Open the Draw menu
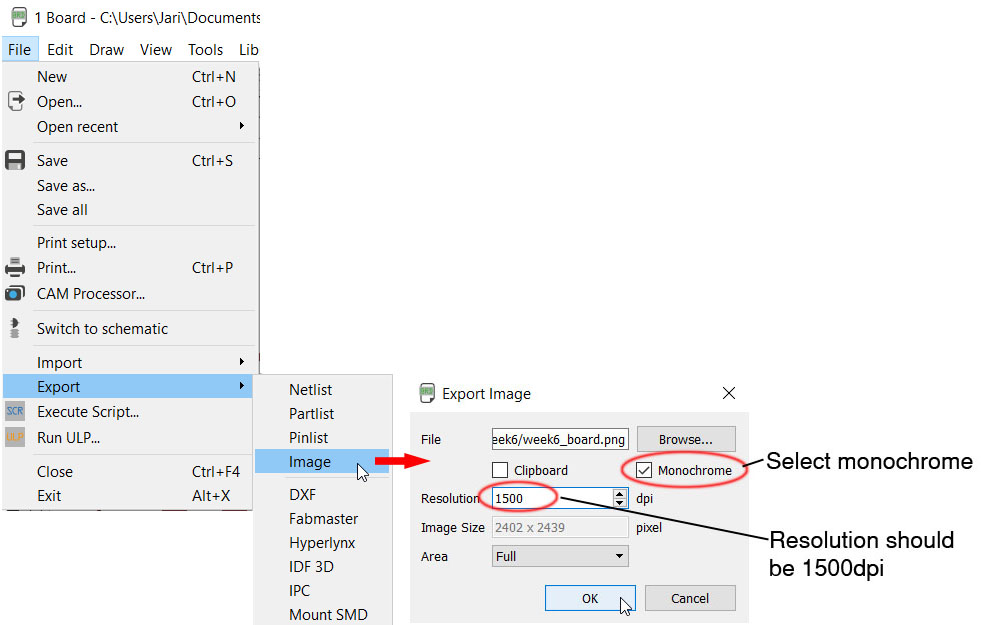Screen dimensions: 981x625 click(x=106, y=49)
